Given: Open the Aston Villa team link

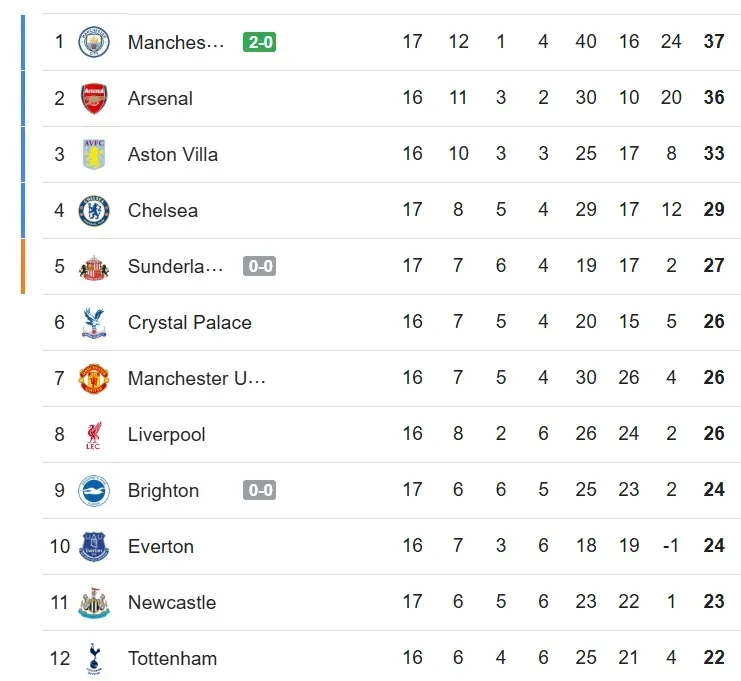Looking at the screenshot, I should pyautogui.click(x=172, y=154).
